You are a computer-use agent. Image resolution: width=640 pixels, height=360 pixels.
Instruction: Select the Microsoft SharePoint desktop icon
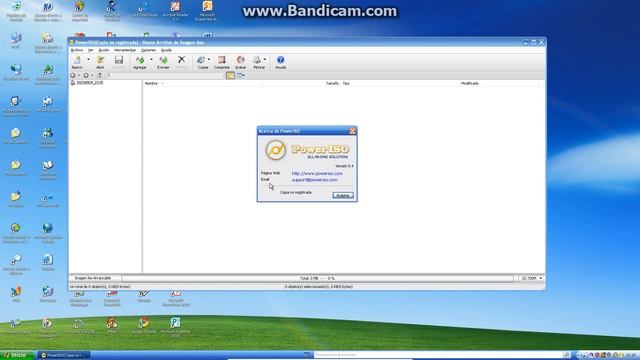click(x=207, y=11)
